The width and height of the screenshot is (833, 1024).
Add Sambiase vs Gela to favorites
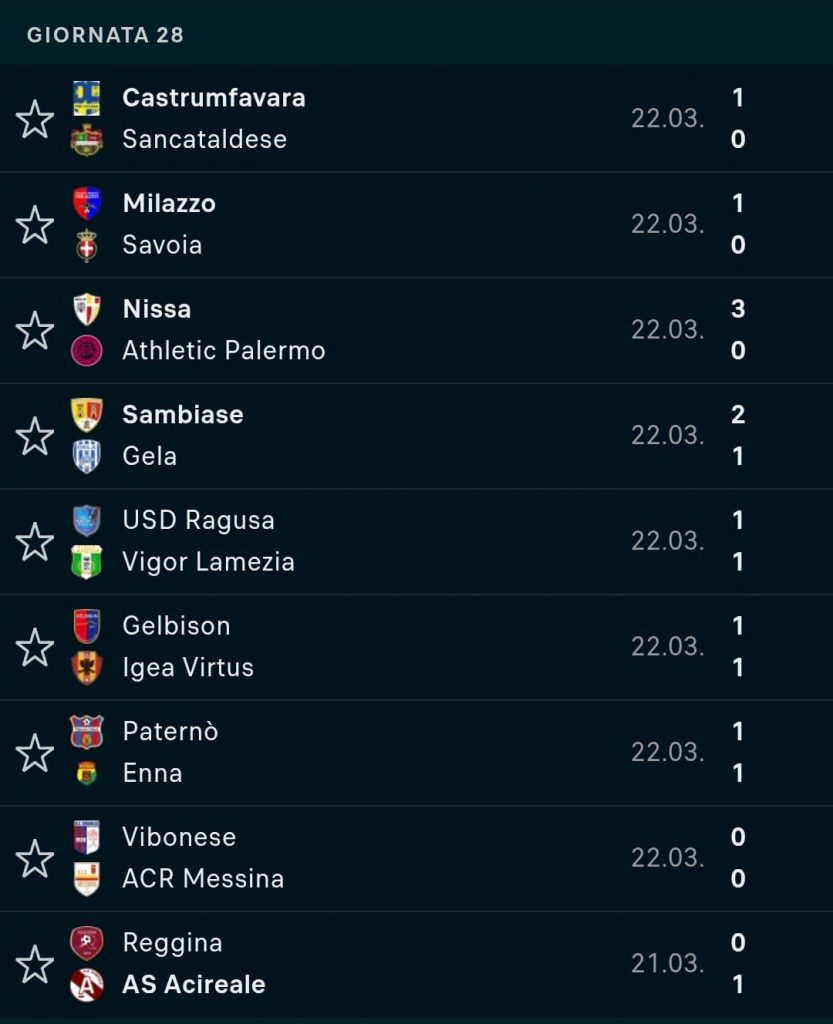click(x=35, y=436)
